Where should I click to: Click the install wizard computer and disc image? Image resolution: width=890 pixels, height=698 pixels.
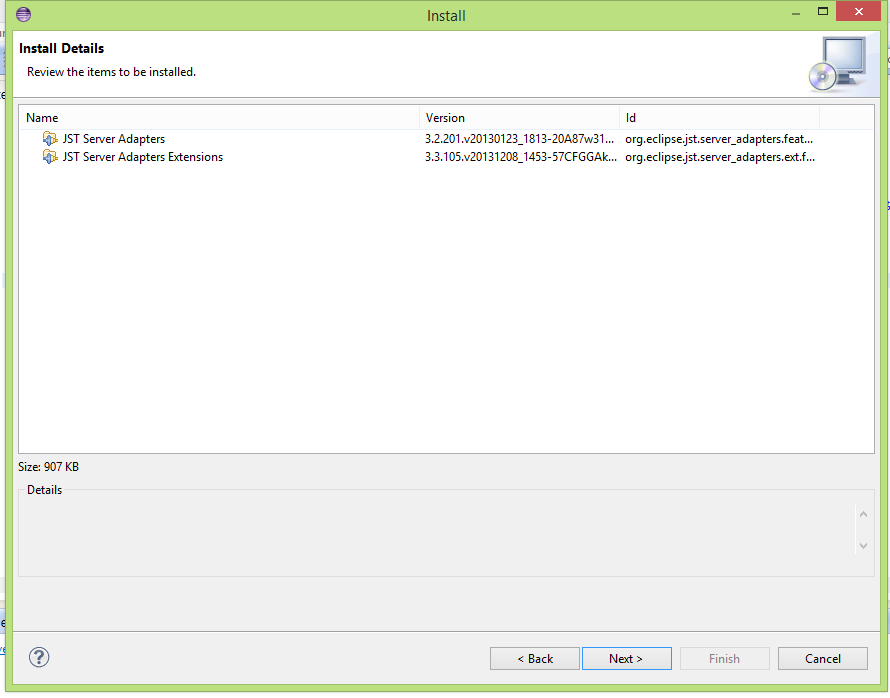(838, 64)
